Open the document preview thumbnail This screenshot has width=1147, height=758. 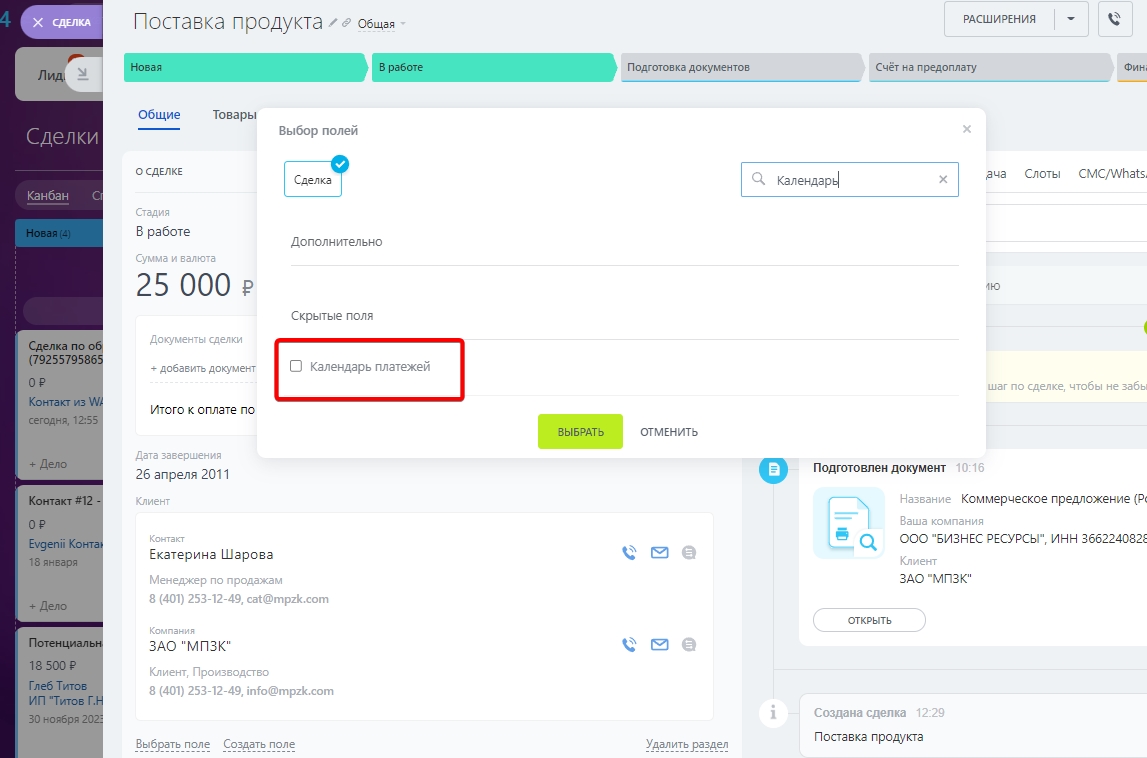(x=849, y=524)
